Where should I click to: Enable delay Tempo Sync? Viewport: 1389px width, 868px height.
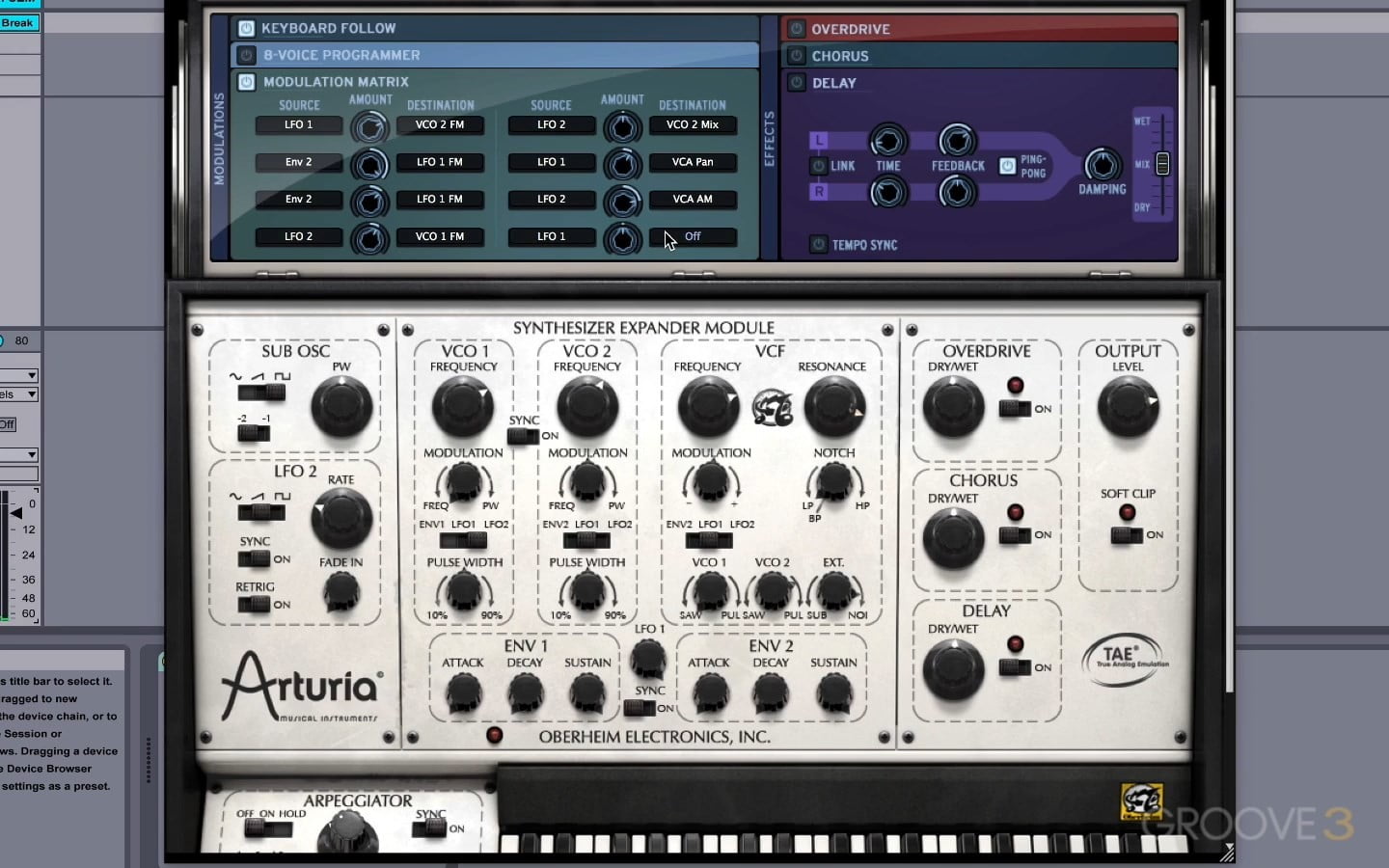pos(818,245)
